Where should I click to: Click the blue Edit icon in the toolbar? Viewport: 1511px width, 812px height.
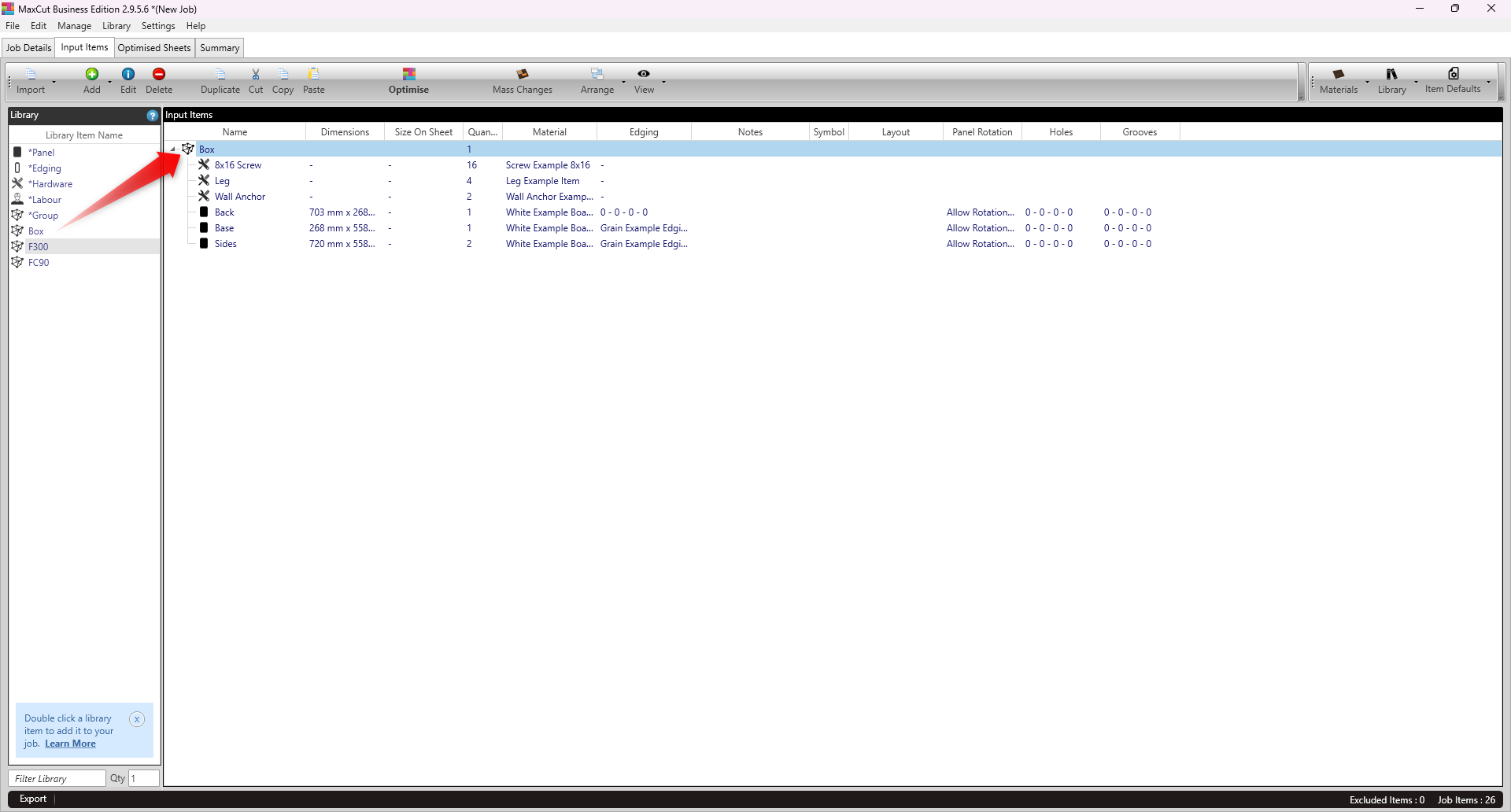click(128, 74)
